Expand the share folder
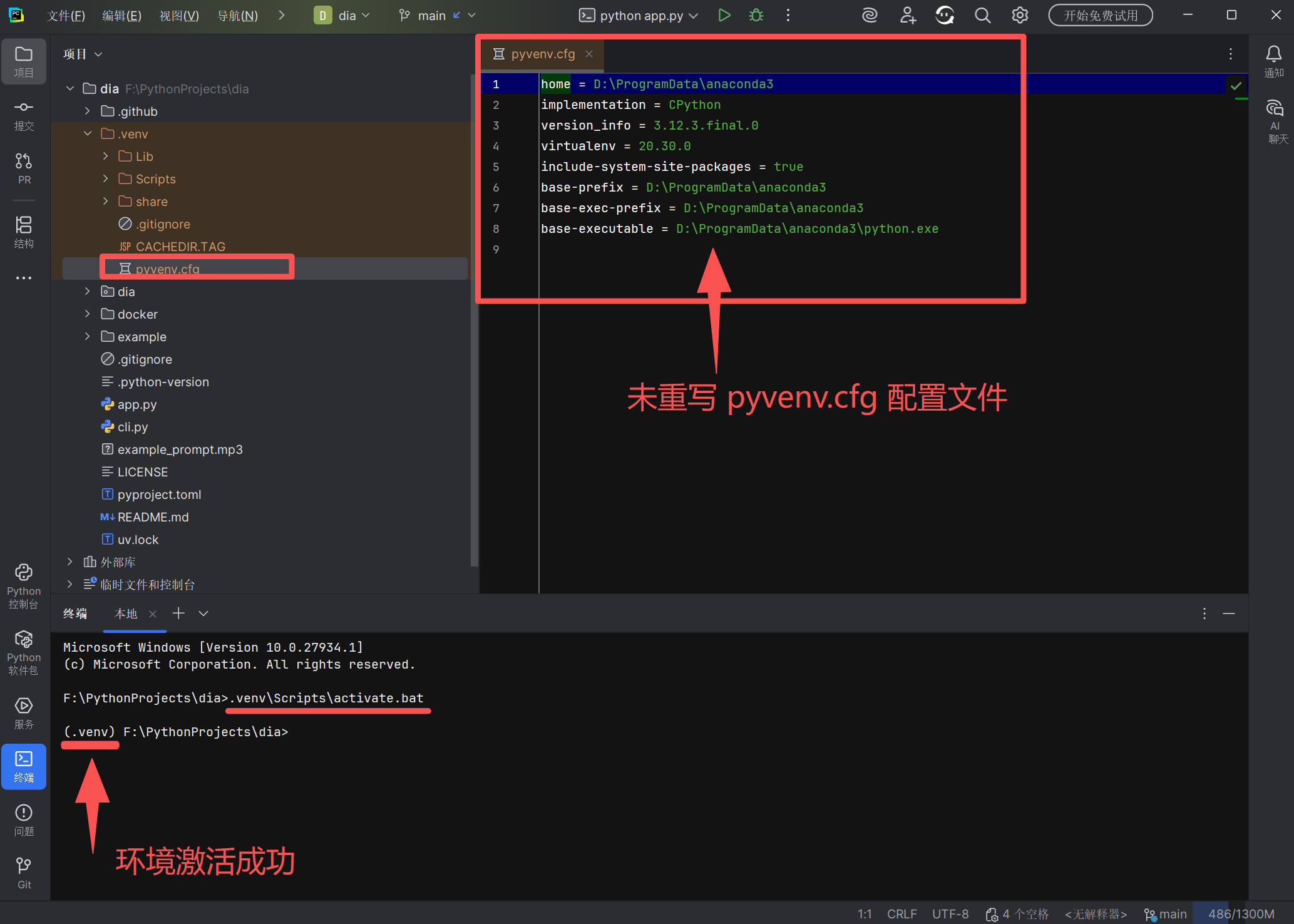Image resolution: width=1294 pixels, height=924 pixels. [x=105, y=202]
